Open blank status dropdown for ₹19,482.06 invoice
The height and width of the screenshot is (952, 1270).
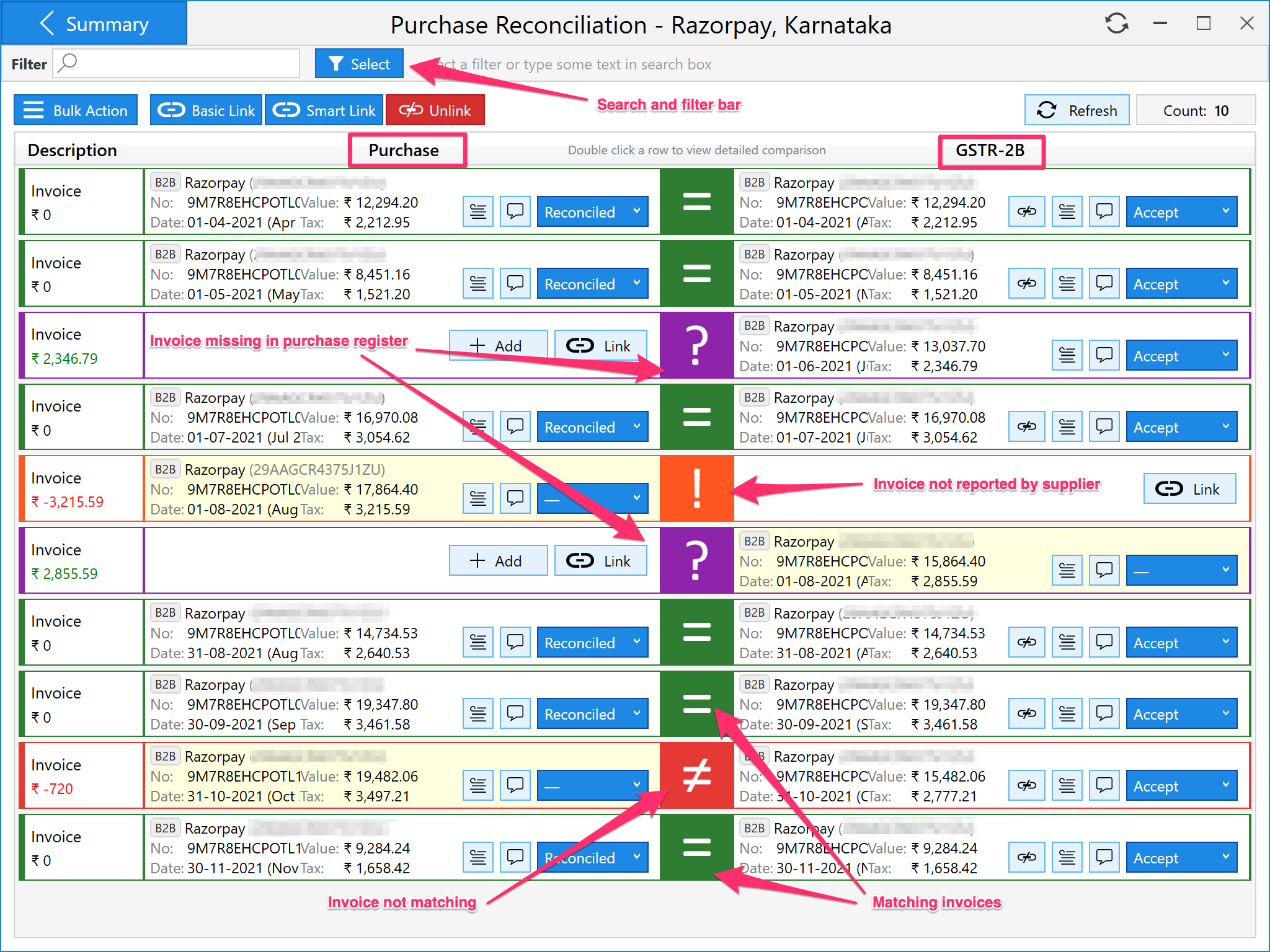[592, 785]
